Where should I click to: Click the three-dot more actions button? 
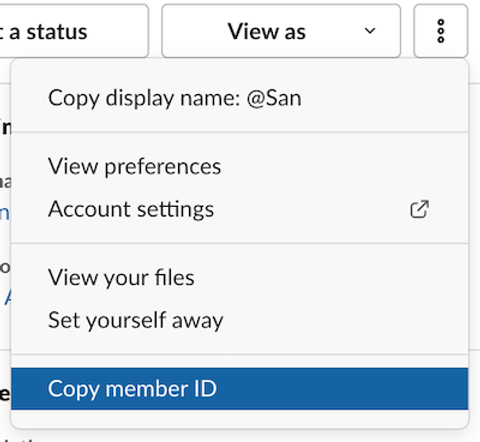[x=441, y=31]
